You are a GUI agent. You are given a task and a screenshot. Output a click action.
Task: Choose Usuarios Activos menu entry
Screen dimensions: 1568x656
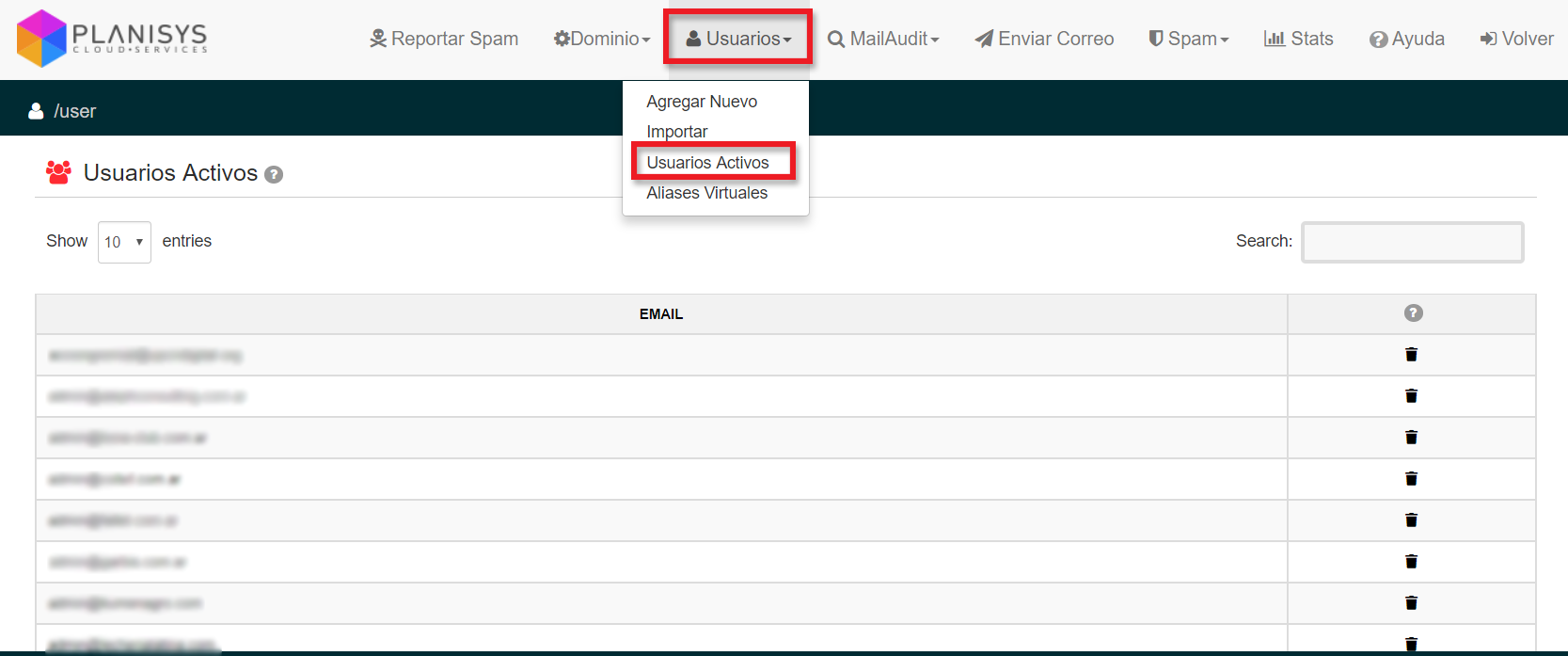tap(707, 163)
